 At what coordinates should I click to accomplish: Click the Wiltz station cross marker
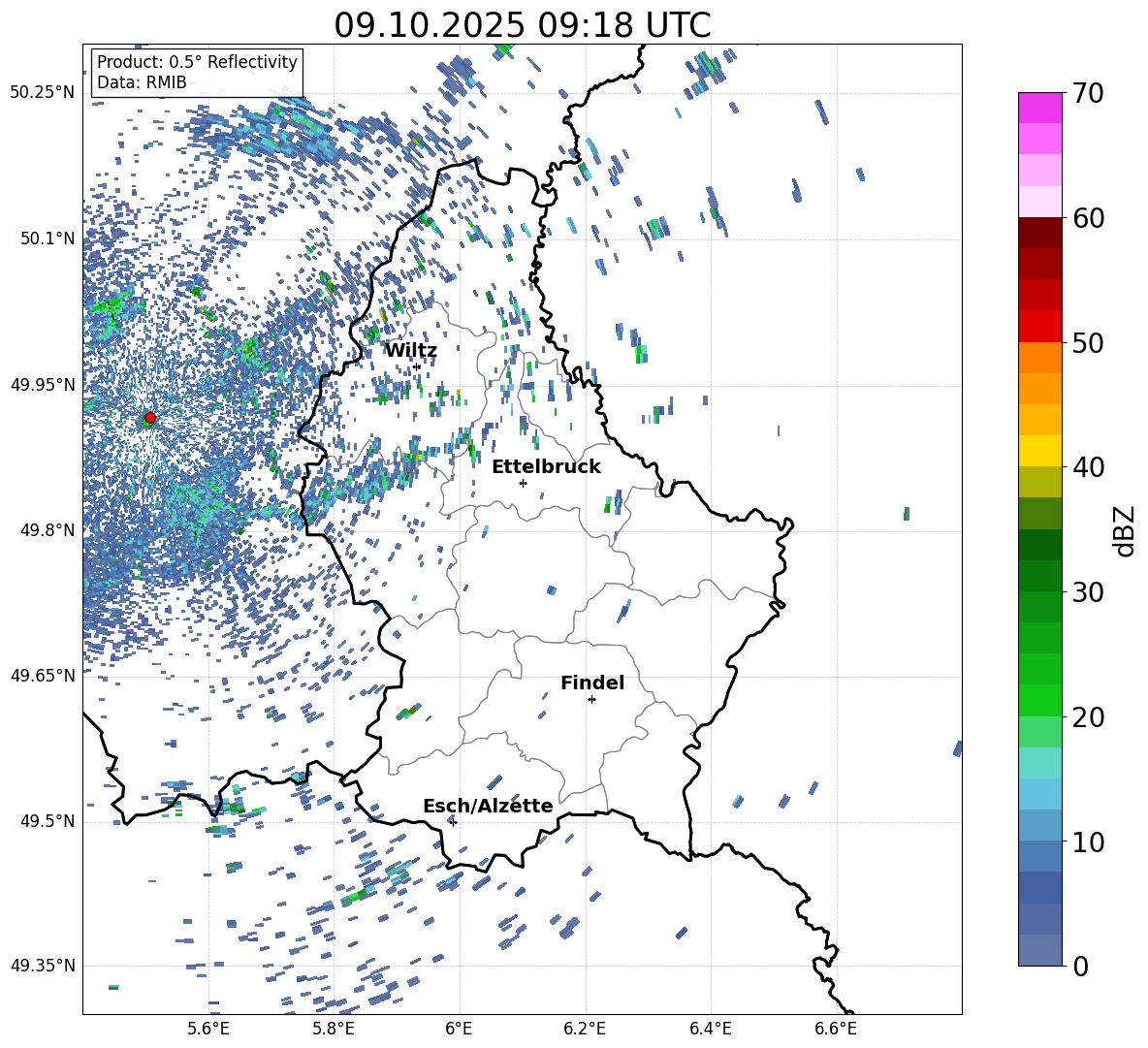click(x=417, y=366)
